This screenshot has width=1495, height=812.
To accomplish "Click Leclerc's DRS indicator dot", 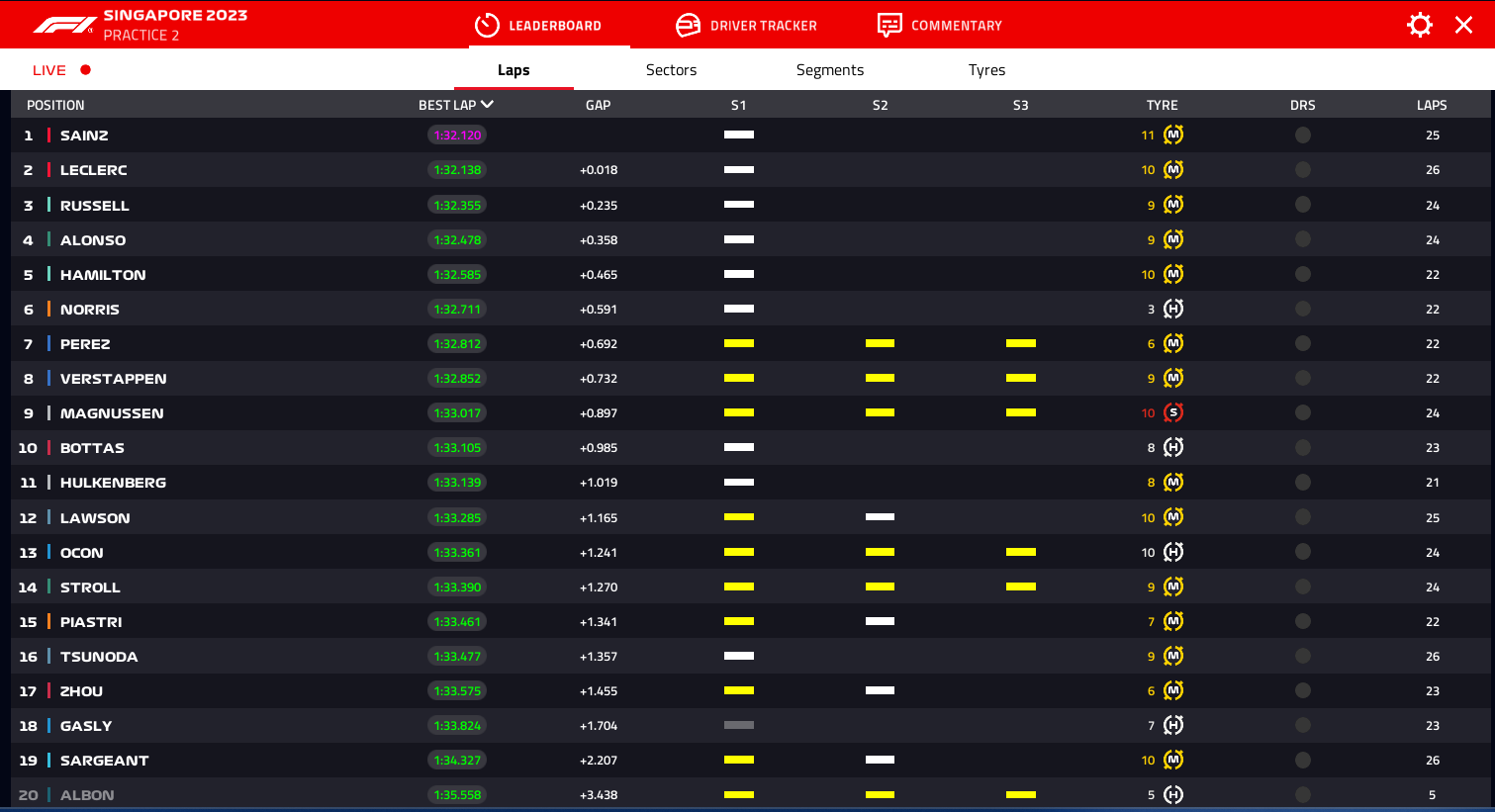I will coord(1303,169).
